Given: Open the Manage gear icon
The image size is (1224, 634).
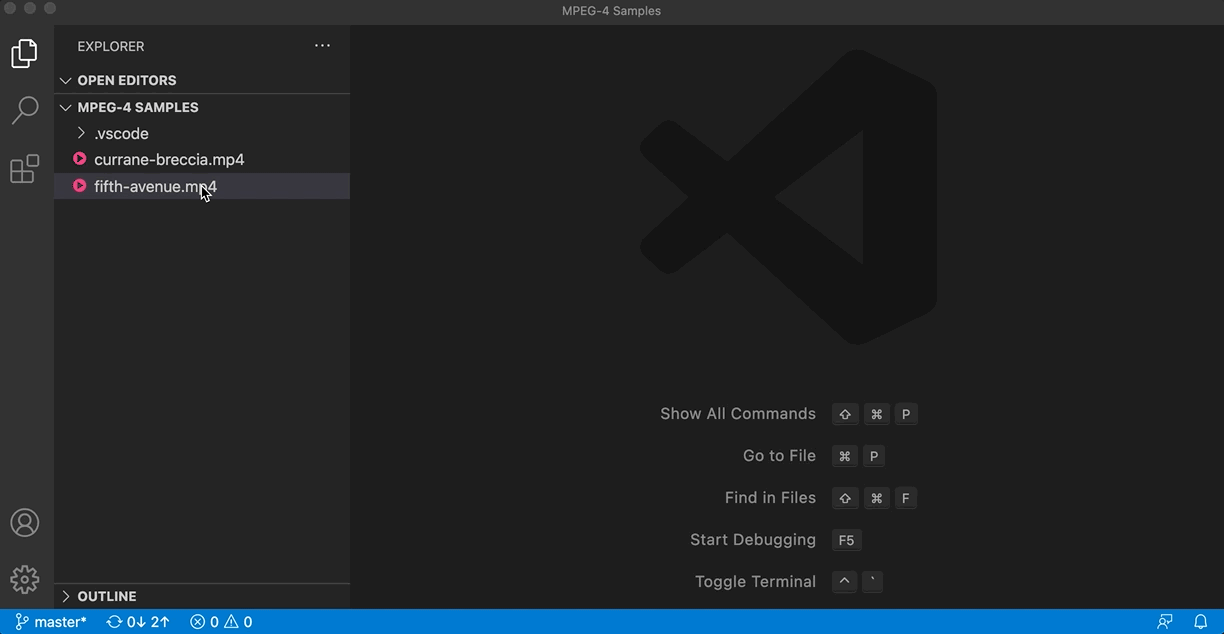Looking at the screenshot, I should 25,579.
